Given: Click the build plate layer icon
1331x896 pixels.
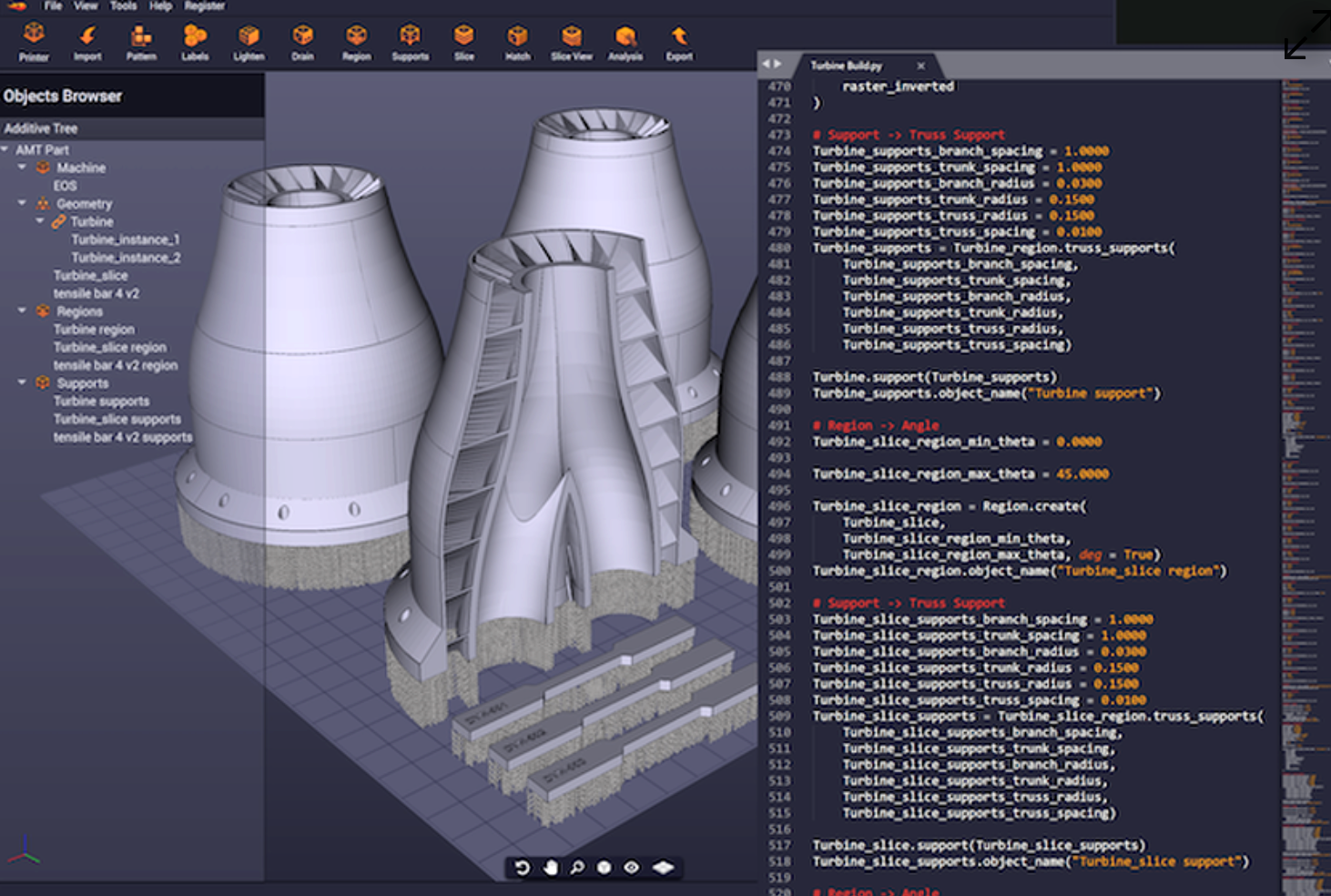Looking at the screenshot, I should click(x=664, y=868).
